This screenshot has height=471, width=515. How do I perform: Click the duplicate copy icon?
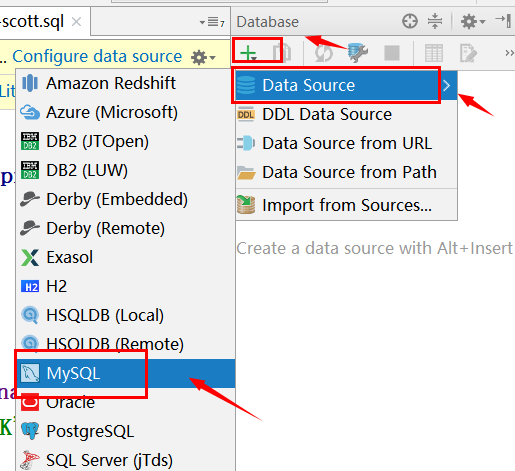click(x=282, y=53)
